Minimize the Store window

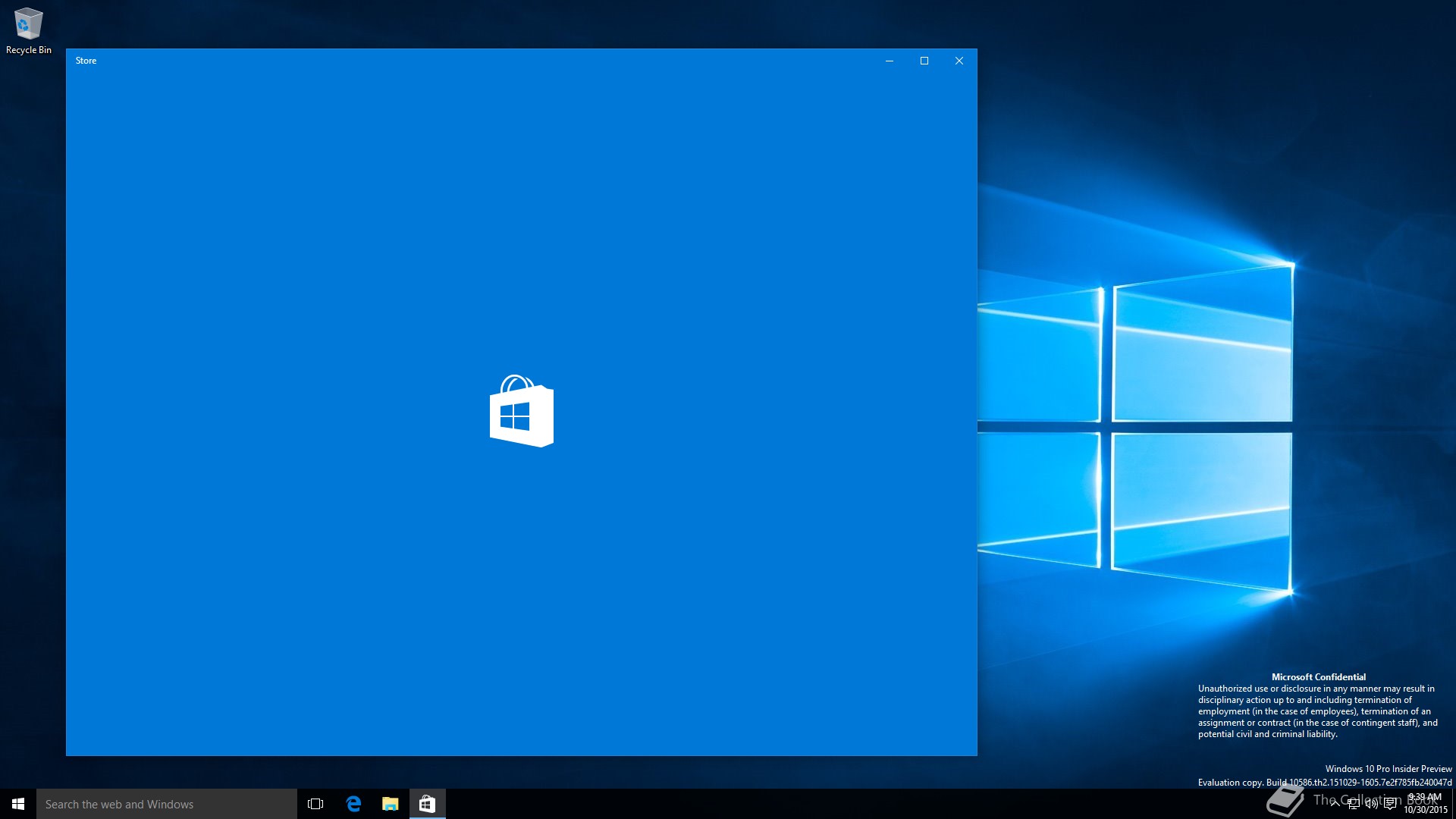pos(890,61)
